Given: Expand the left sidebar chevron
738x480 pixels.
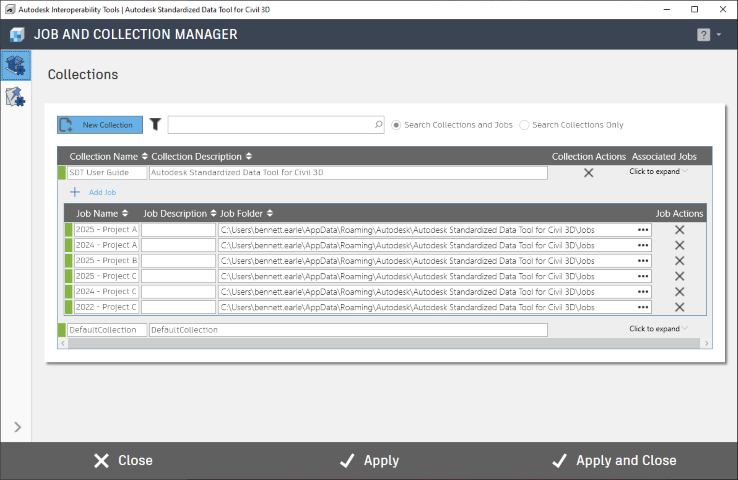Looking at the screenshot, I should point(17,427).
